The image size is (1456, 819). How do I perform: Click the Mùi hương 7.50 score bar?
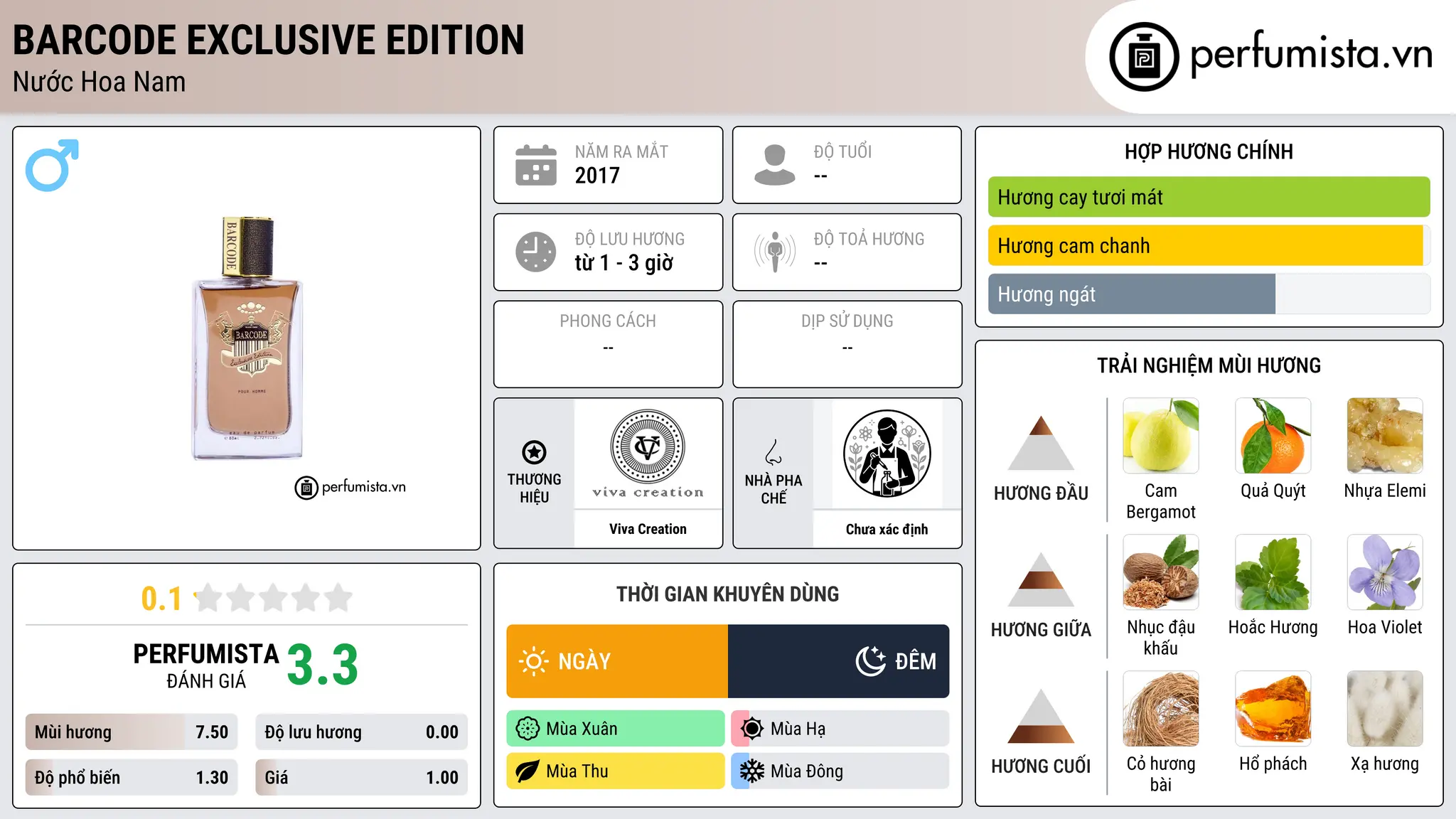tap(132, 732)
